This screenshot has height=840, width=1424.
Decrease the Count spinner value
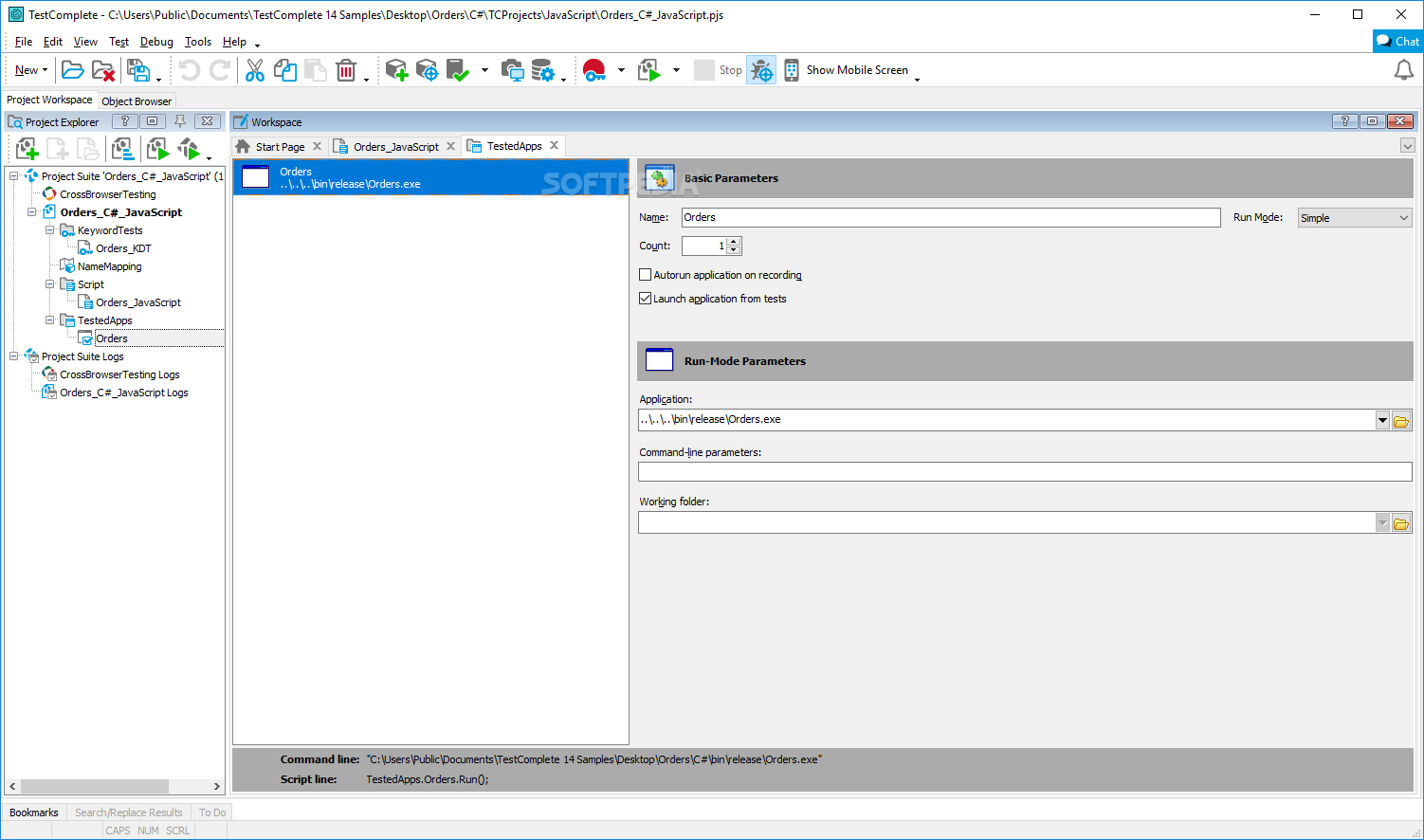tap(734, 250)
